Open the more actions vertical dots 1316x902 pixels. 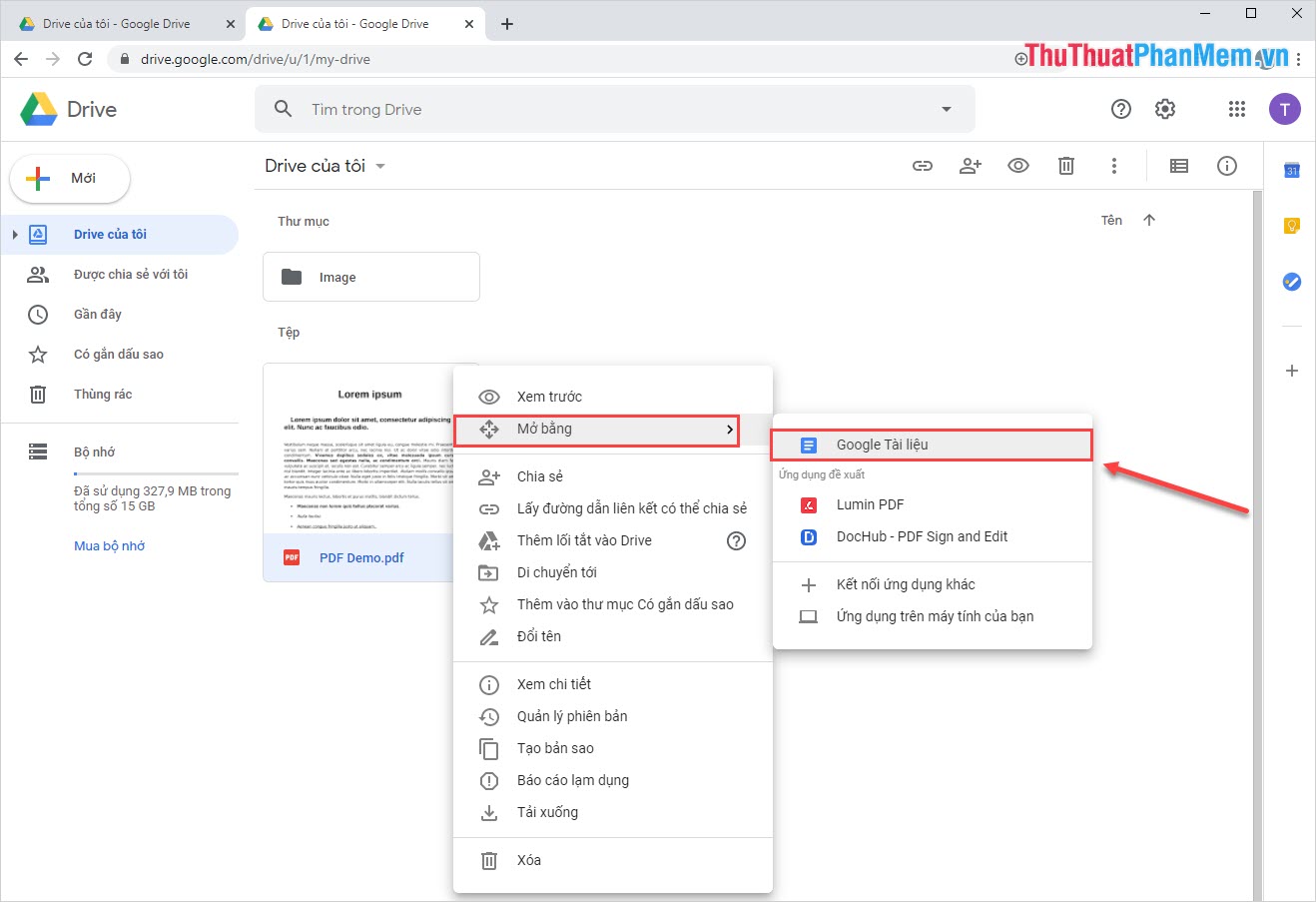[1114, 166]
